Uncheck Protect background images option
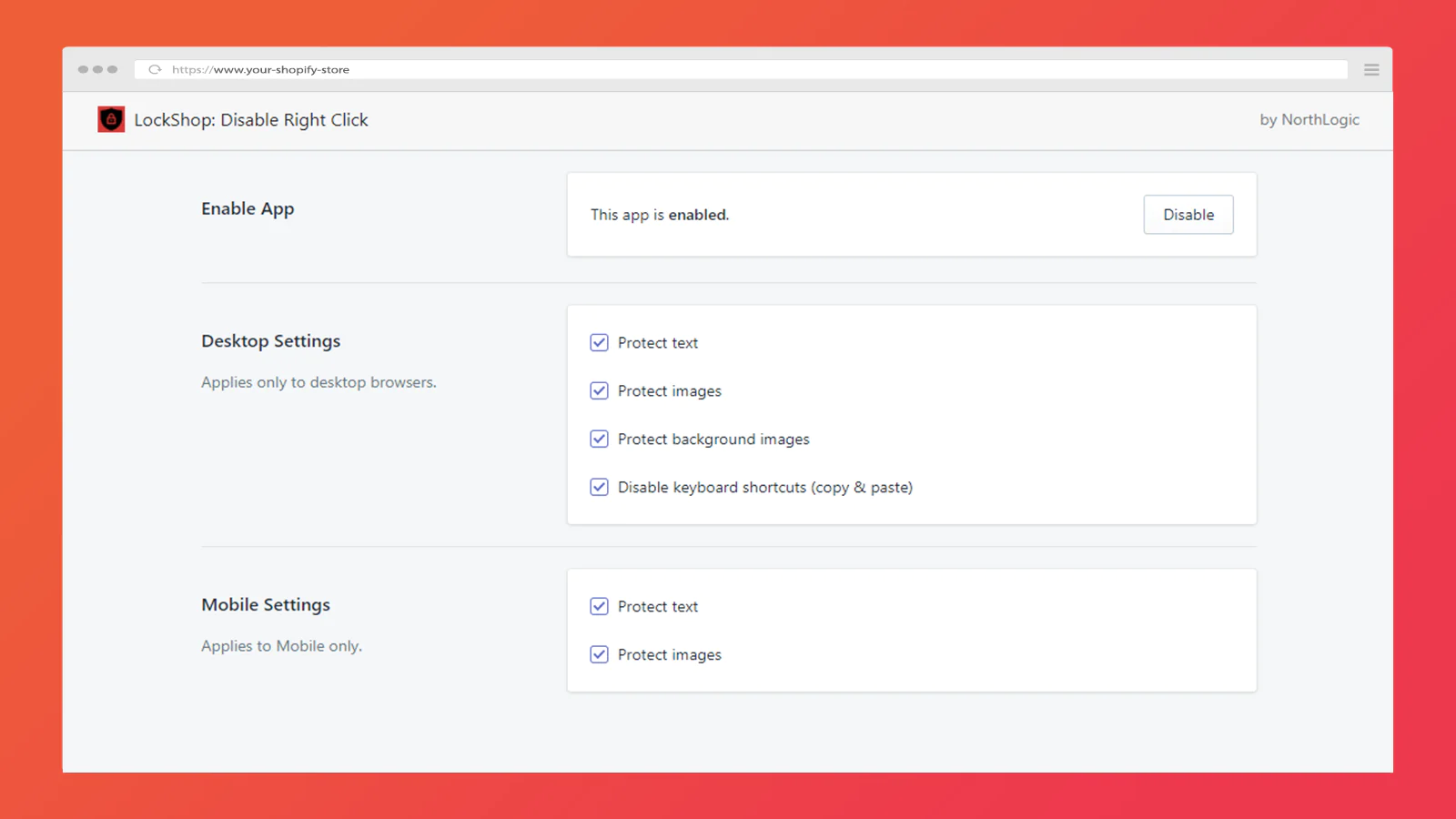This screenshot has width=1456, height=819. (599, 439)
